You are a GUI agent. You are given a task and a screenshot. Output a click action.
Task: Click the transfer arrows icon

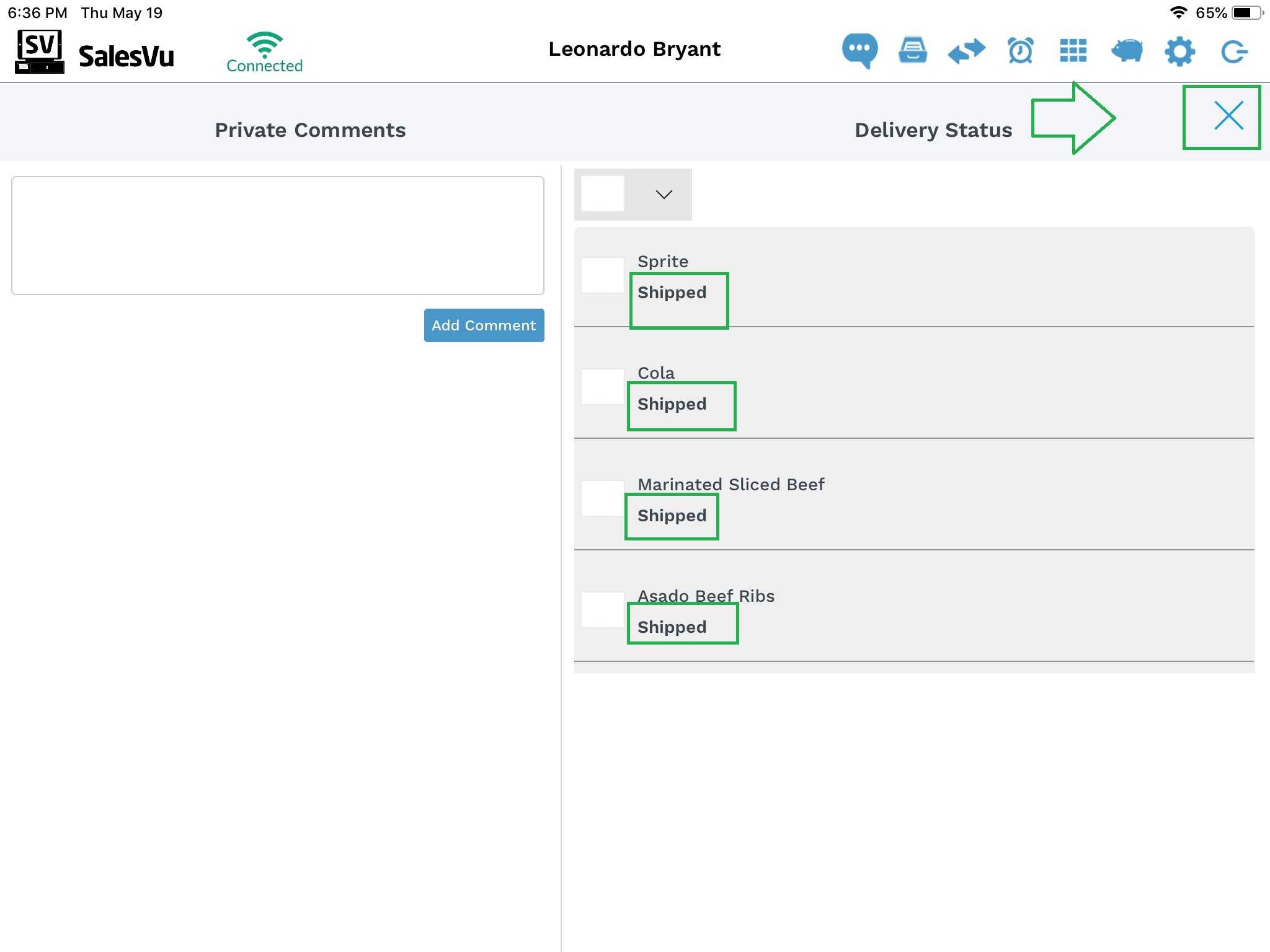click(966, 51)
